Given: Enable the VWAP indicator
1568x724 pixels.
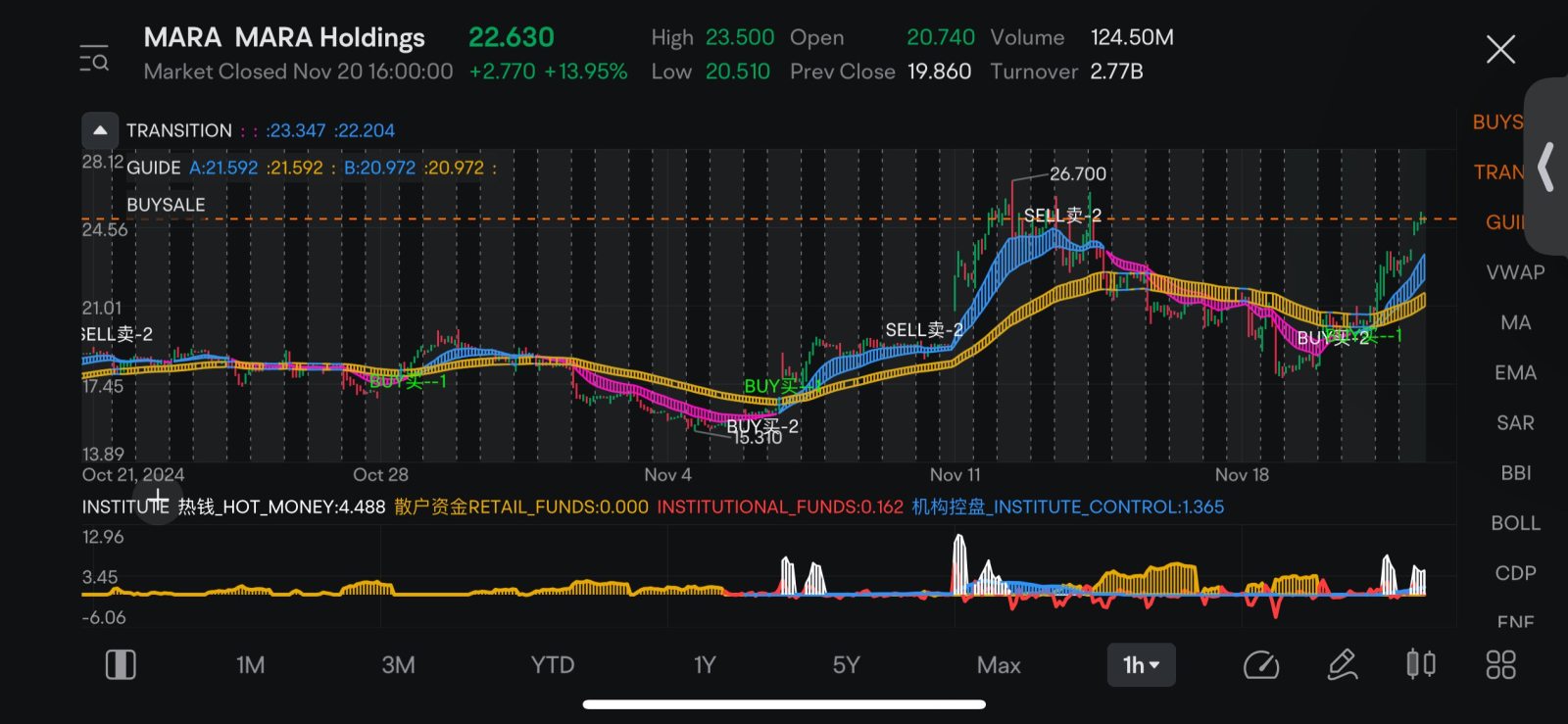Looking at the screenshot, I should 1515,272.
